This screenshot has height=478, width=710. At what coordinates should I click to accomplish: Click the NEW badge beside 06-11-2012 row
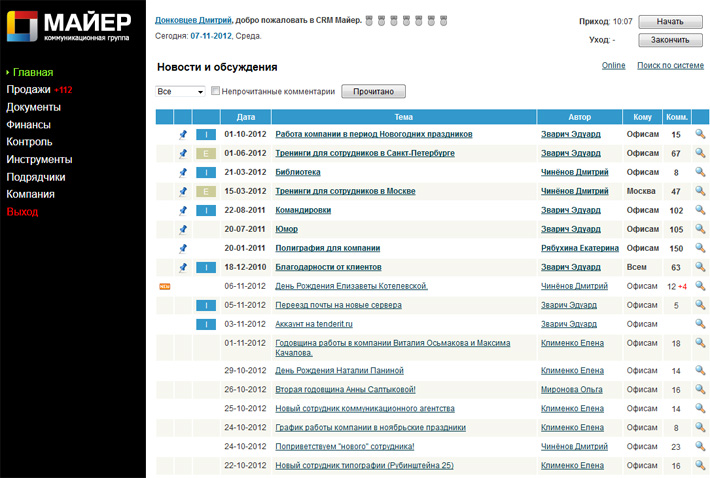click(165, 286)
